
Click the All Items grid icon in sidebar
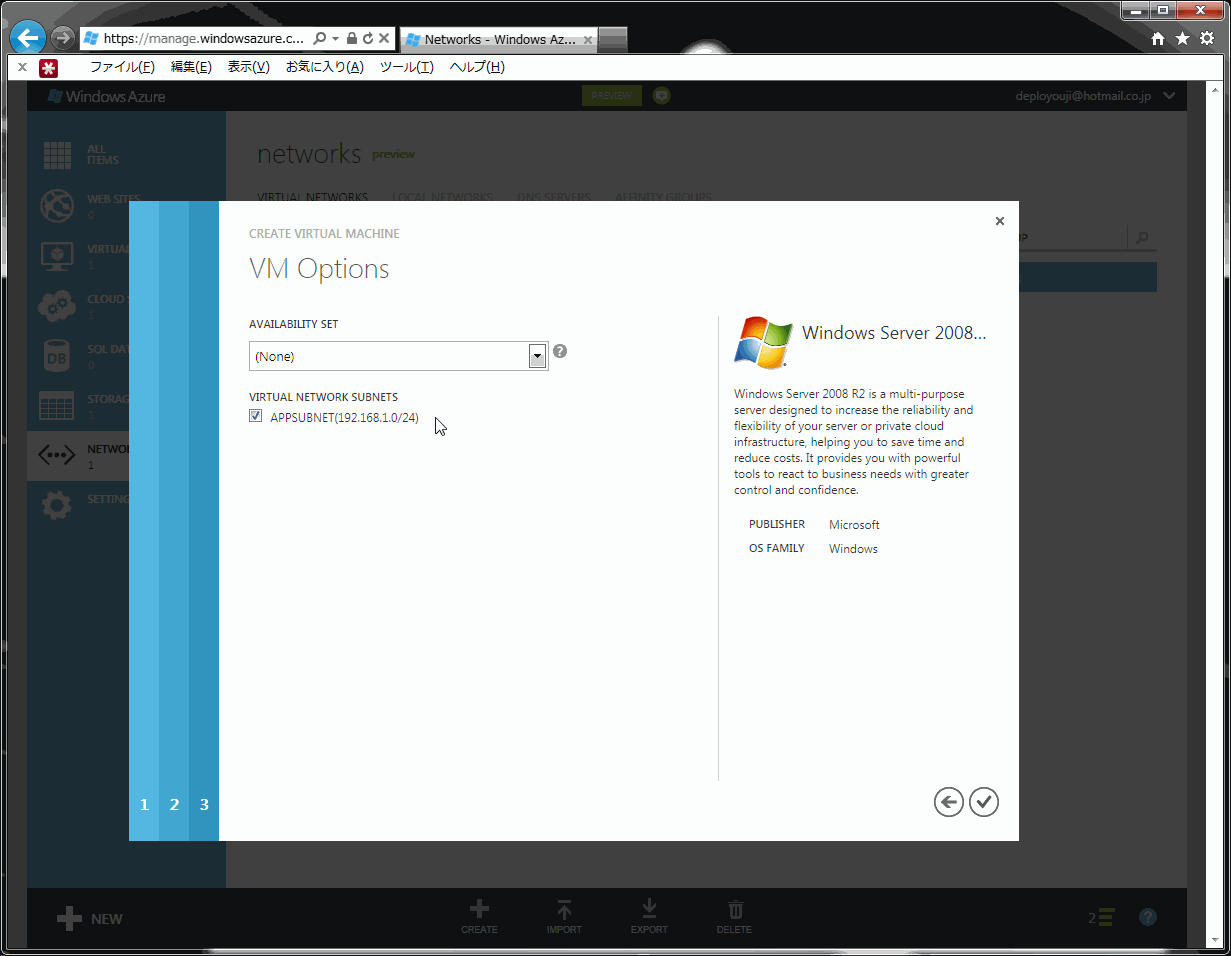coord(57,155)
